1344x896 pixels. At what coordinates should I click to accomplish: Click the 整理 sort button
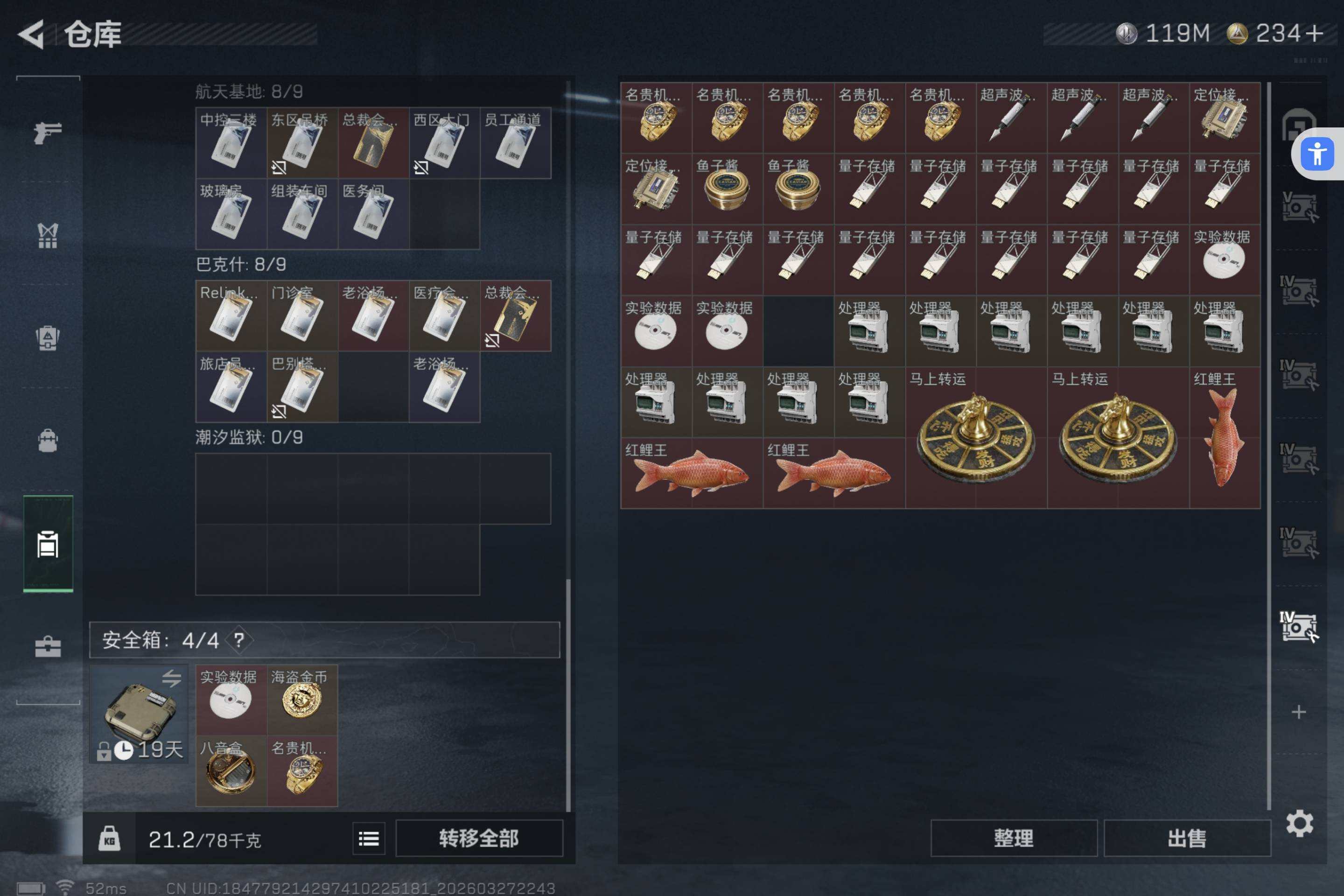pos(1014,838)
